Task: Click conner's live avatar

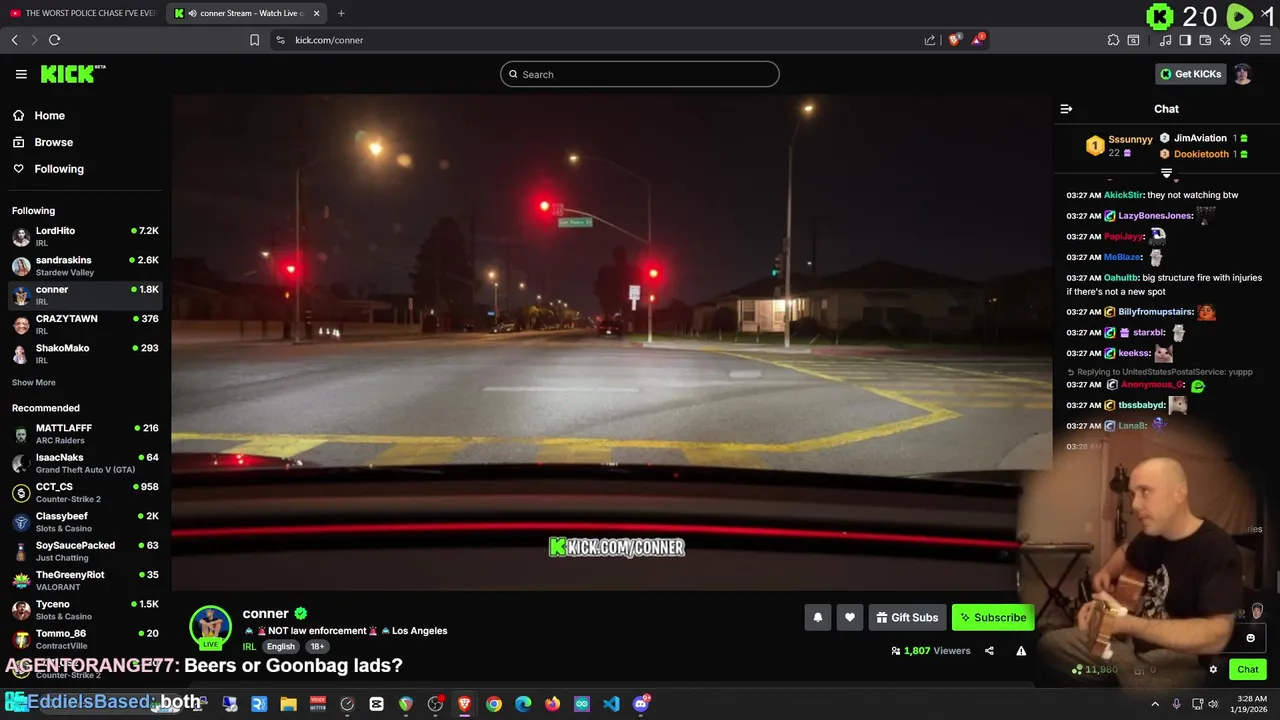Action: 210,628
